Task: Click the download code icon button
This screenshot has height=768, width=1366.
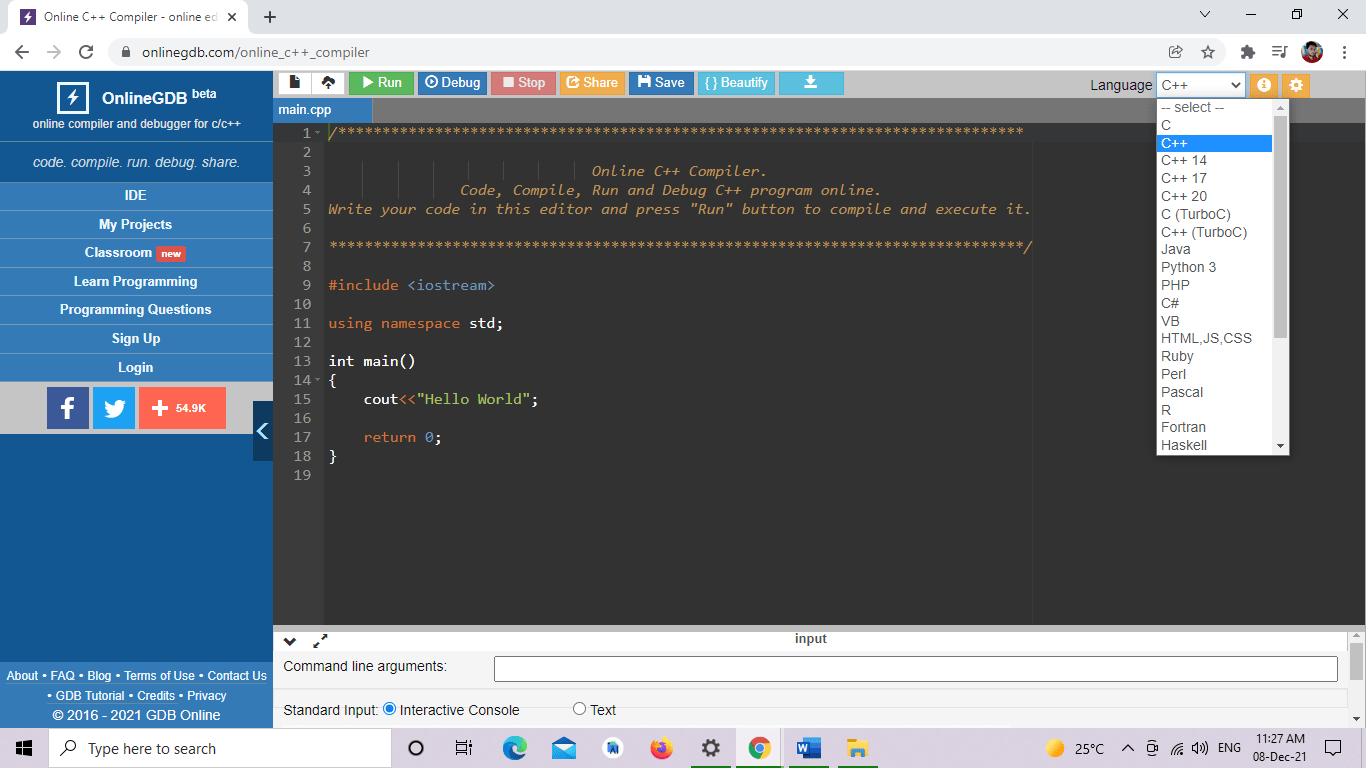Action: pos(811,83)
